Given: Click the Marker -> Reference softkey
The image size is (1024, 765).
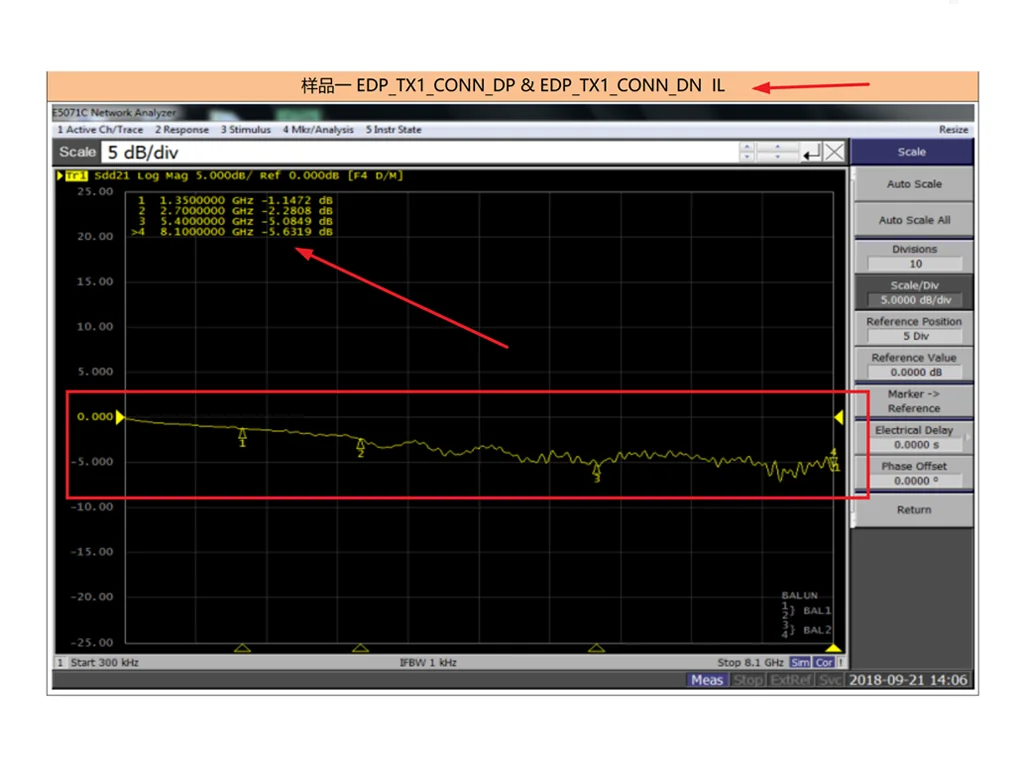Looking at the screenshot, I should (x=914, y=401).
